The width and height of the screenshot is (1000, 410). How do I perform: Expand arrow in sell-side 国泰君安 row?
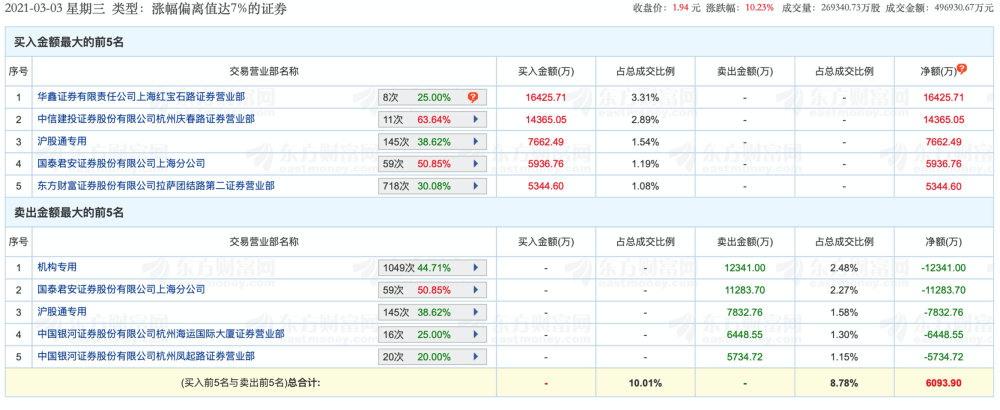coord(475,290)
